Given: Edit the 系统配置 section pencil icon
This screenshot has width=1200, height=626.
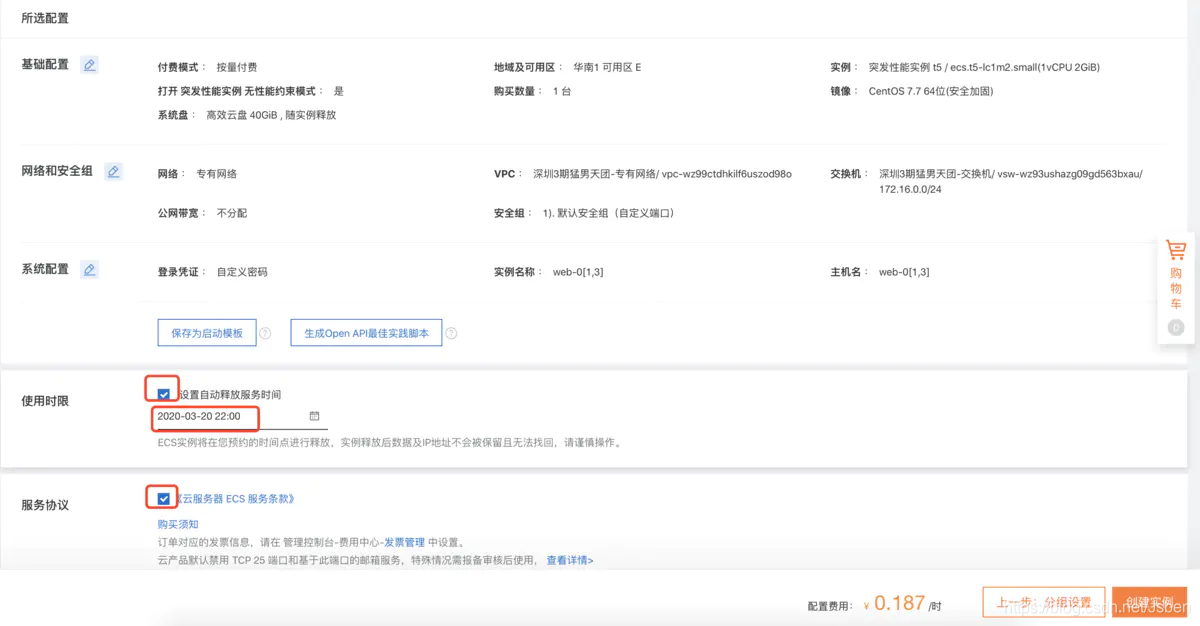Looking at the screenshot, I should click(x=90, y=270).
